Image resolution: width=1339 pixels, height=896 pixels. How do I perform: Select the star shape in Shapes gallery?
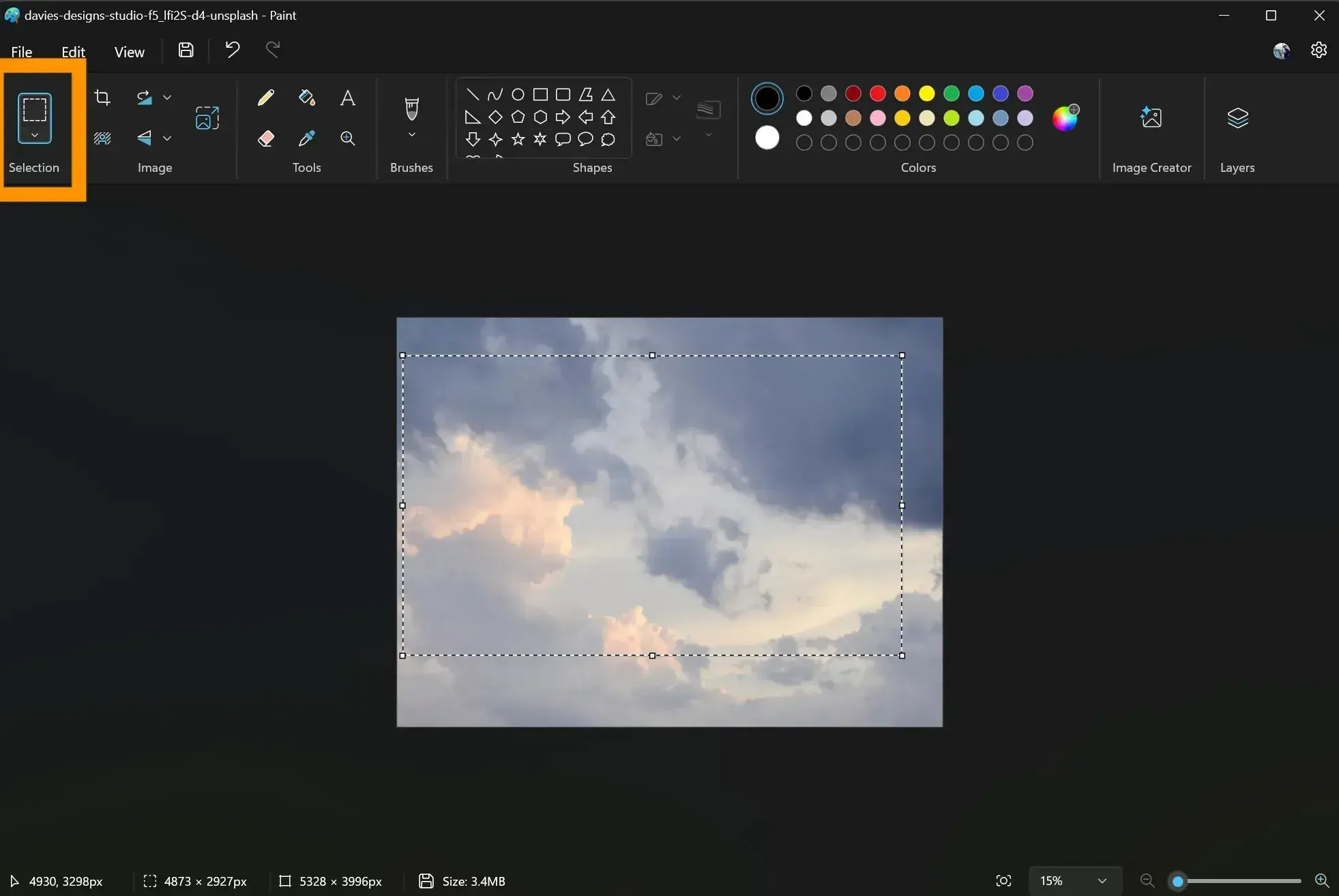(x=518, y=140)
